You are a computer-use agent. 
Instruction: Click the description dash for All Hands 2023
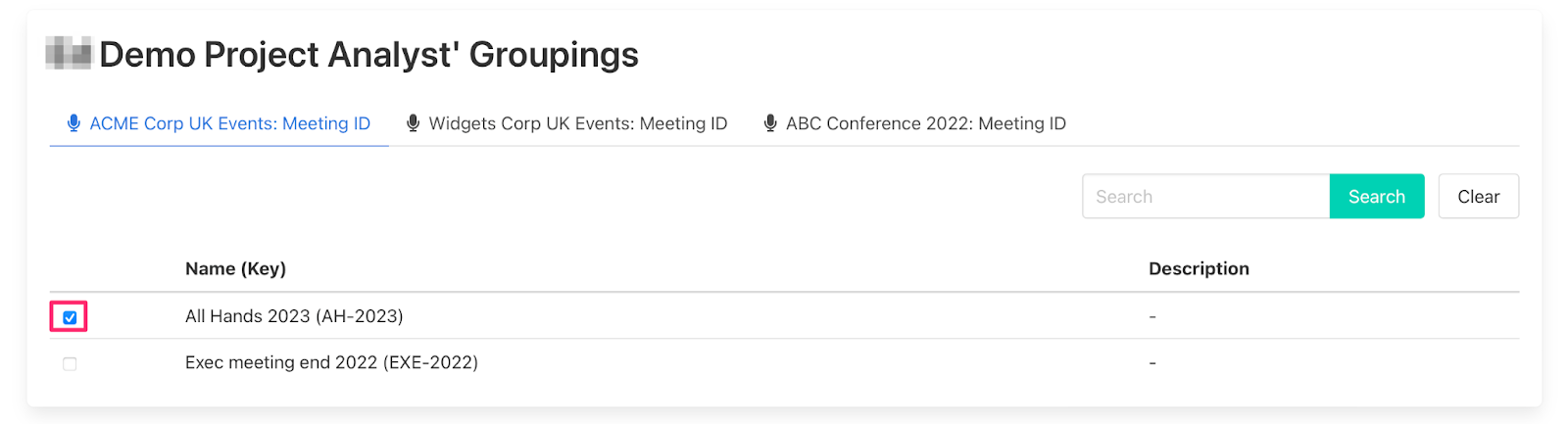click(1152, 316)
